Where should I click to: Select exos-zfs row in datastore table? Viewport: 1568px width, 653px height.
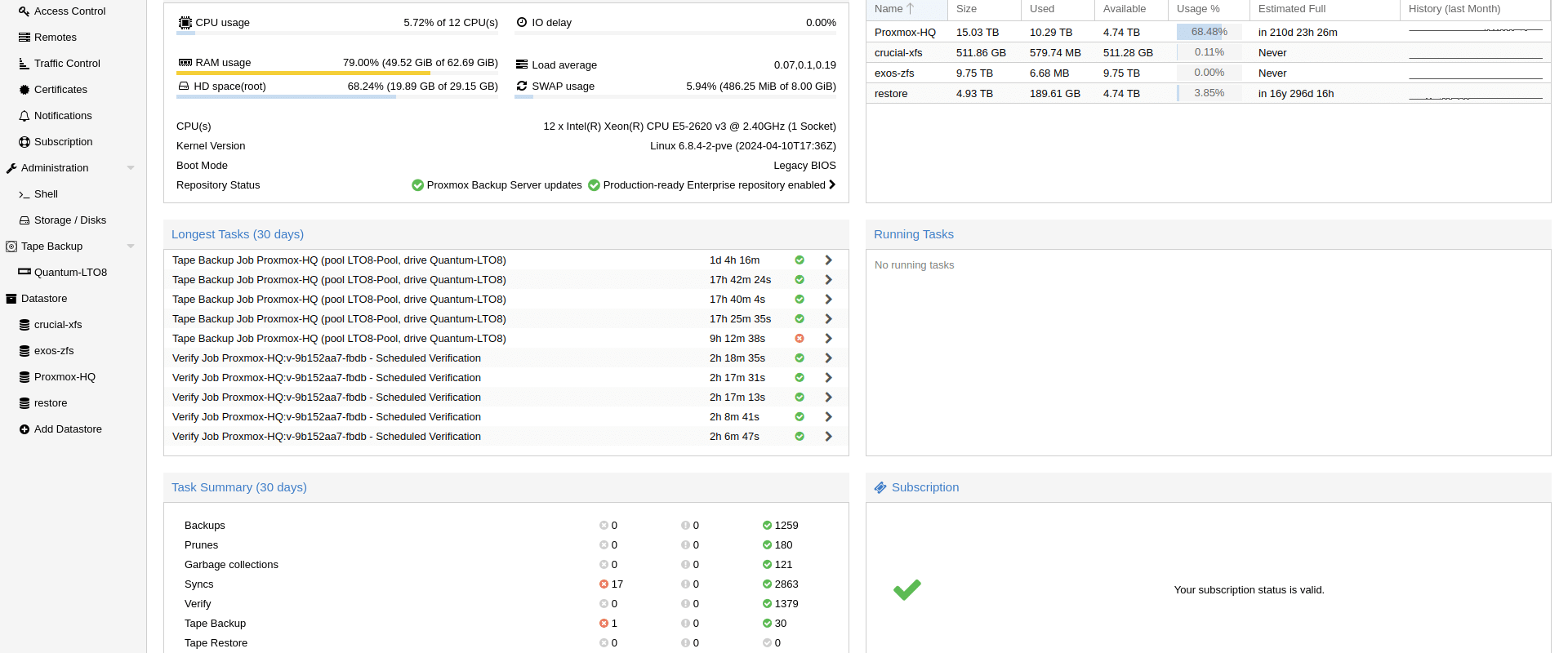(x=1208, y=73)
